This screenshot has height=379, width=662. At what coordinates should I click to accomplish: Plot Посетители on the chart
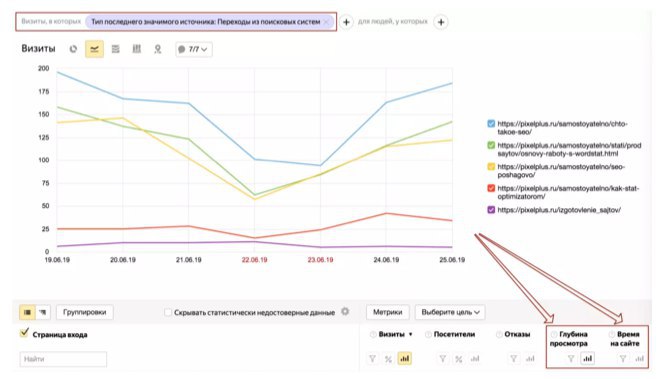pyautogui.click(x=475, y=359)
